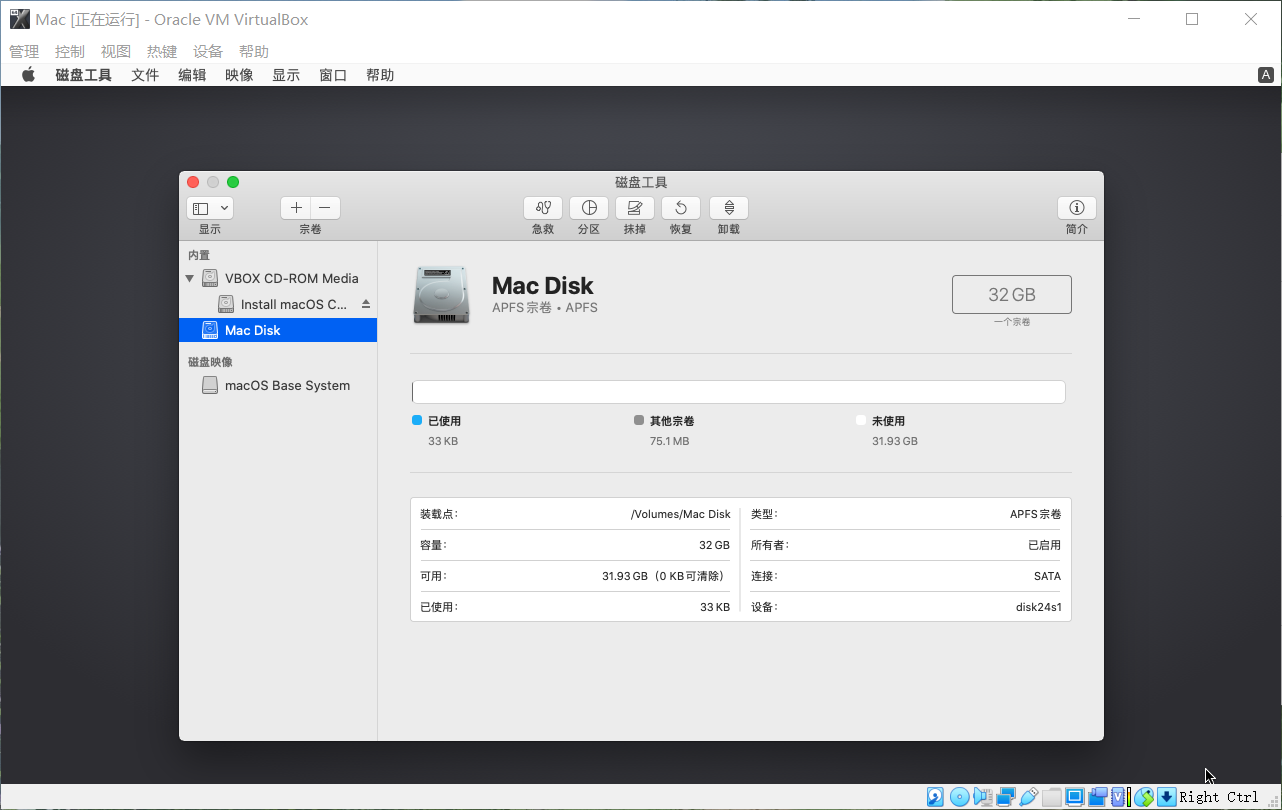Click the VirtualBox shared folders status icon
The image size is (1282, 810).
pyautogui.click(x=1052, y=797)
